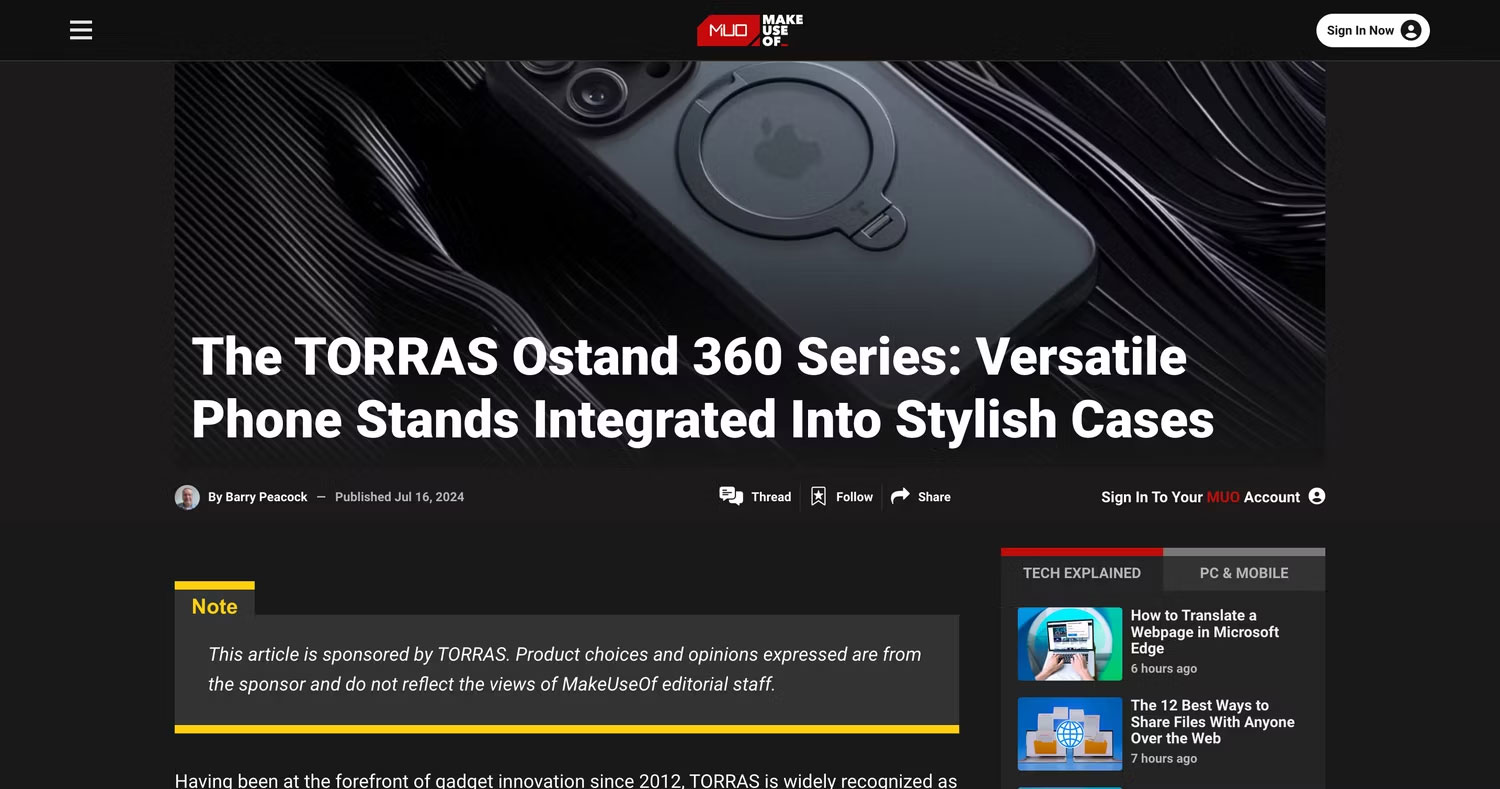Open the Barry Peacock author link
1500x789 pixels.
(x=266, y=497)
